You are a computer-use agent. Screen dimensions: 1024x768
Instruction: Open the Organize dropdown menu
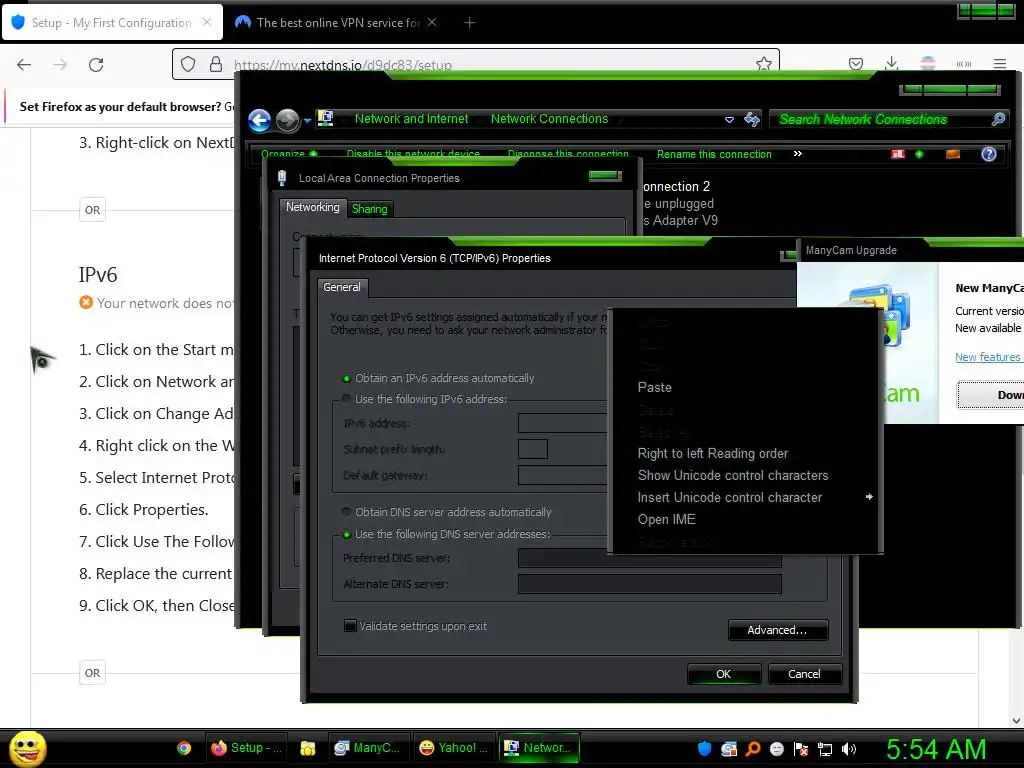(289, 154)
